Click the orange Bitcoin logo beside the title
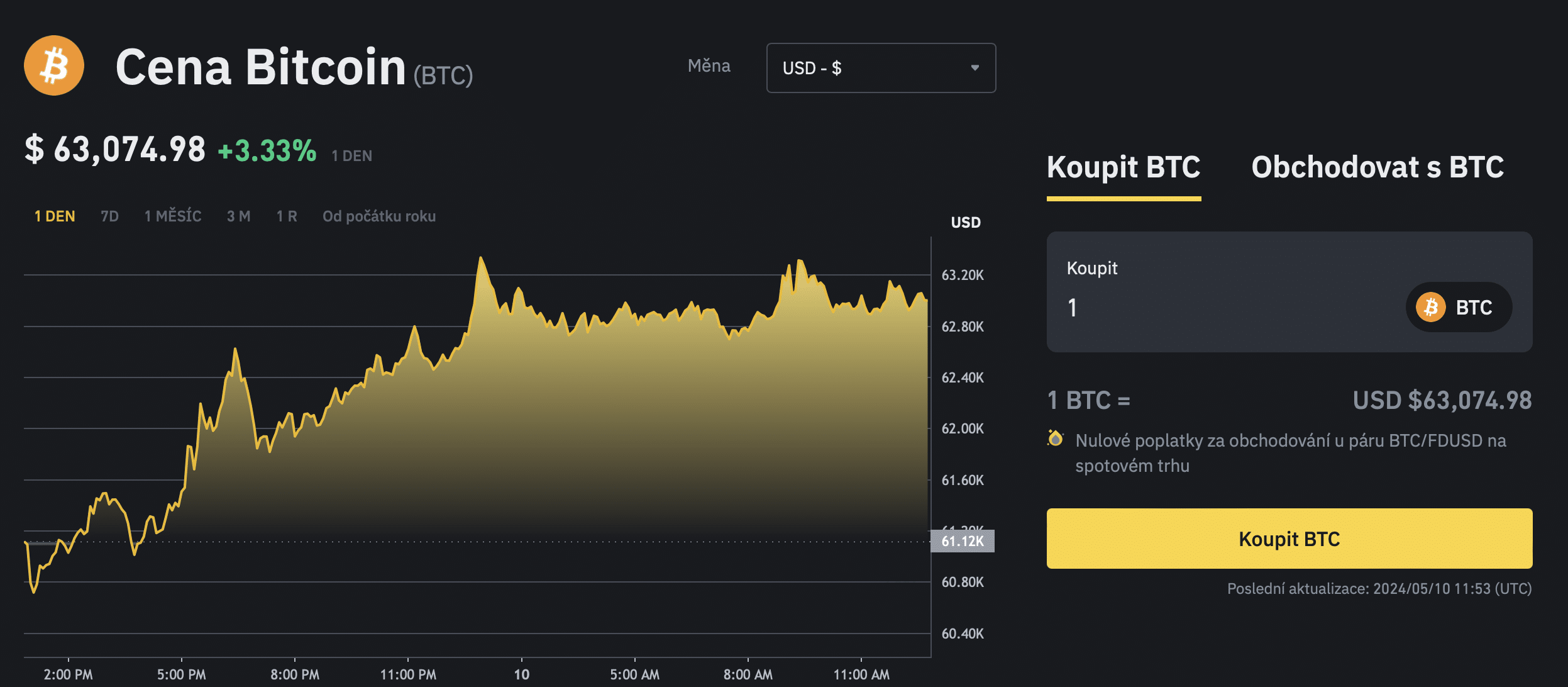This screenshot has width=1568, height=687. (54, 65)
